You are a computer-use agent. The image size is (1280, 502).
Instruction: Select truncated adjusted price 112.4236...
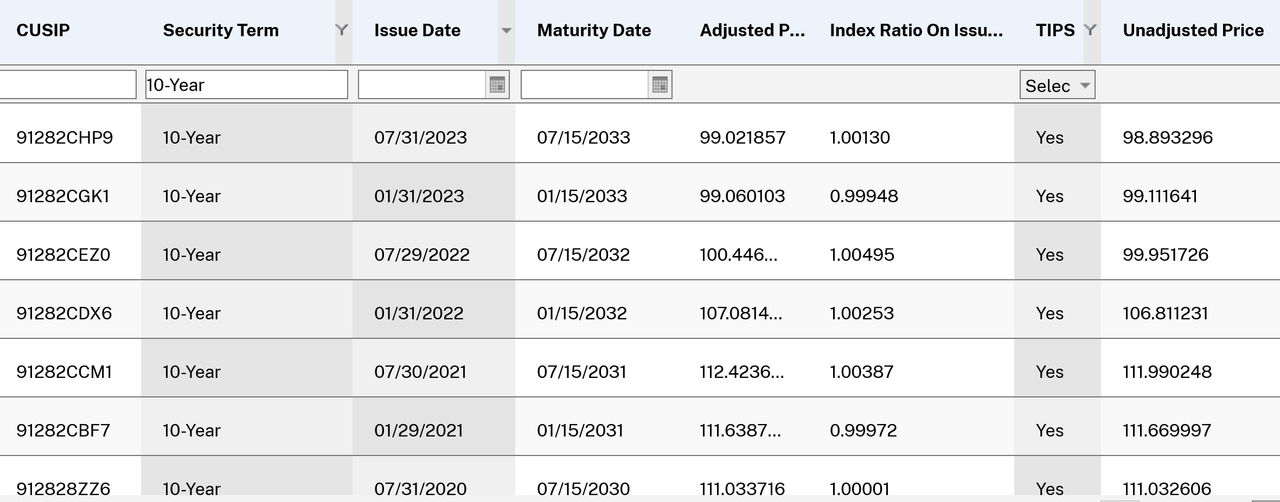tap(742, 371)
